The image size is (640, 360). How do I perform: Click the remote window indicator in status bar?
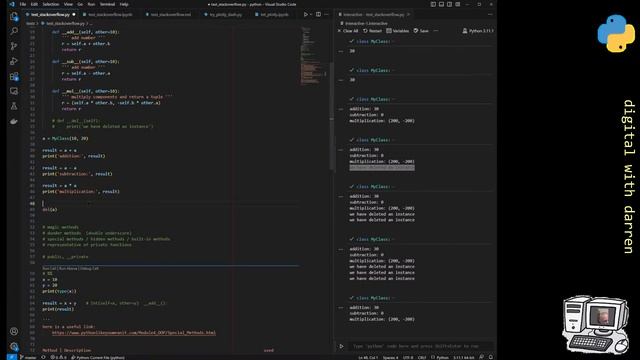pyautogui.click(x=12, y=357)
